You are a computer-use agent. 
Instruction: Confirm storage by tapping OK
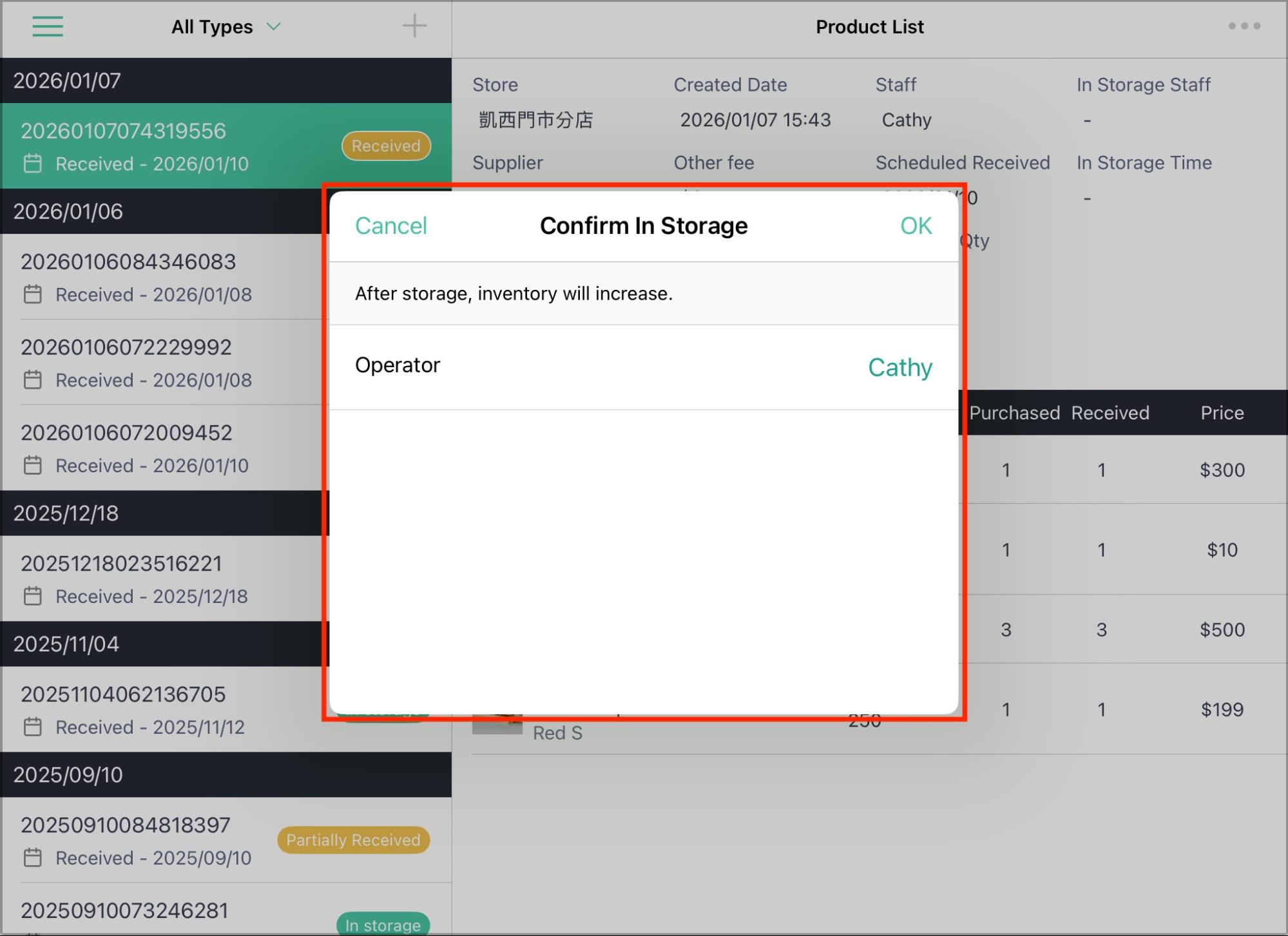pyautogui.click(x=916, y=225)
